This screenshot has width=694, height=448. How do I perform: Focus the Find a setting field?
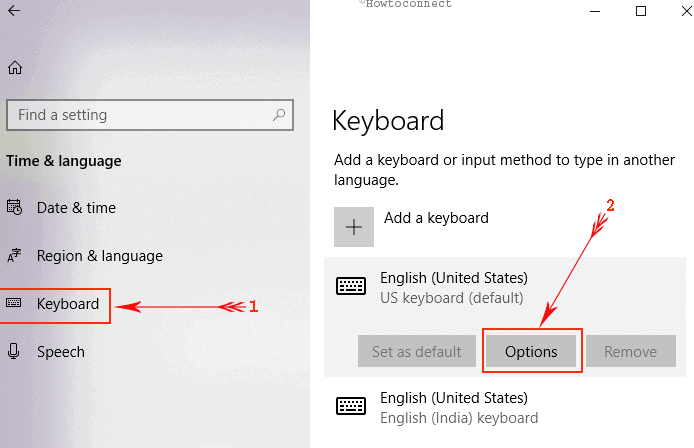(150, 115)
